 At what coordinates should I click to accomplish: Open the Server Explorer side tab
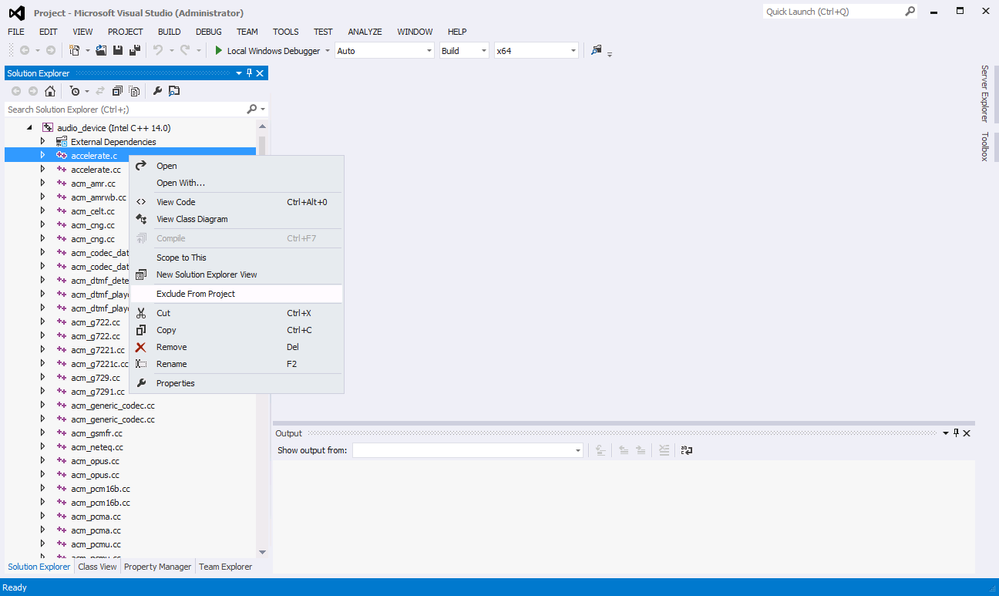tap(984, 93)
